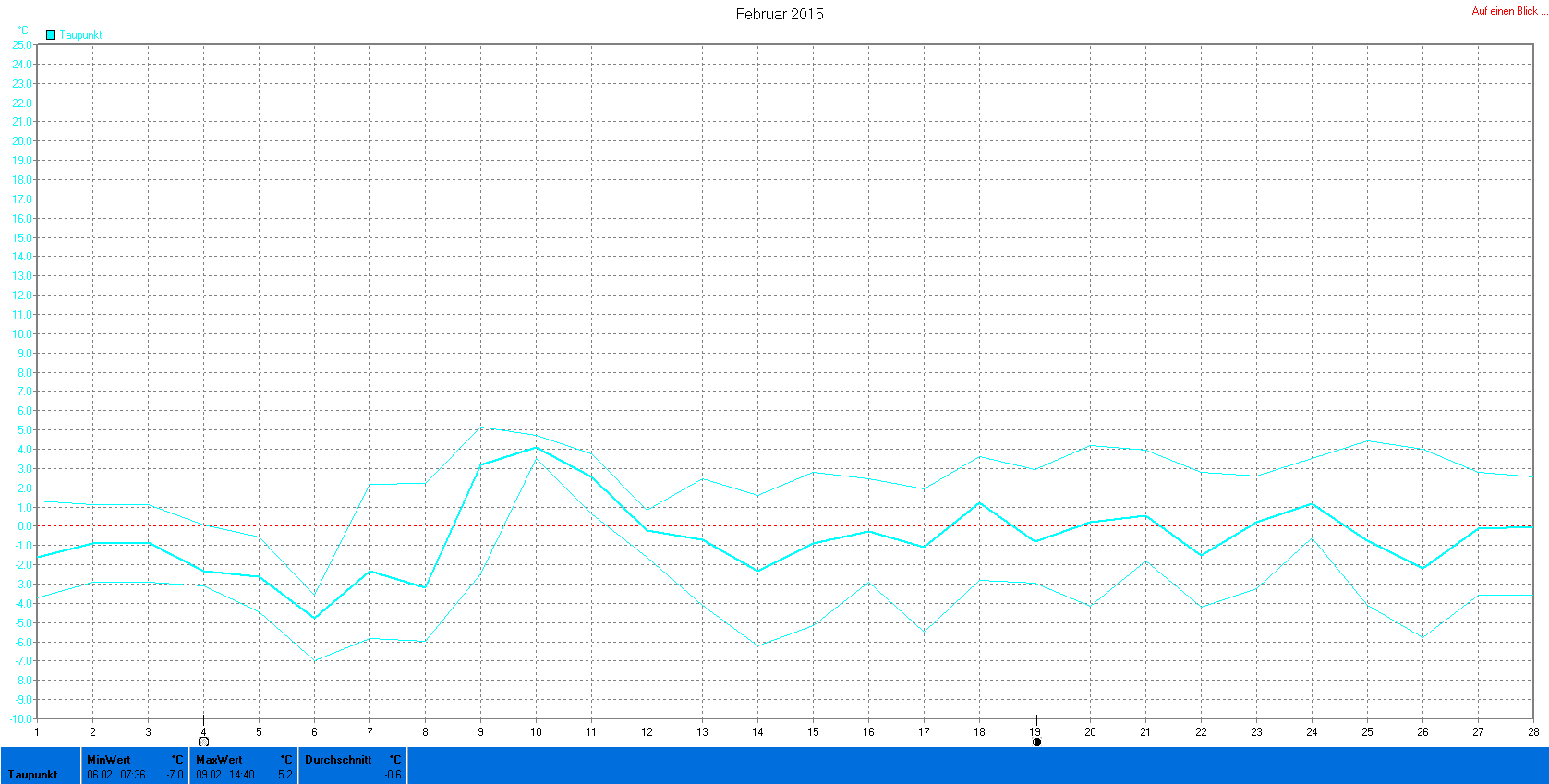Click day 14 on the x-axis
Viewport: 1549px width, 784px height.
(x=757, y=731)
